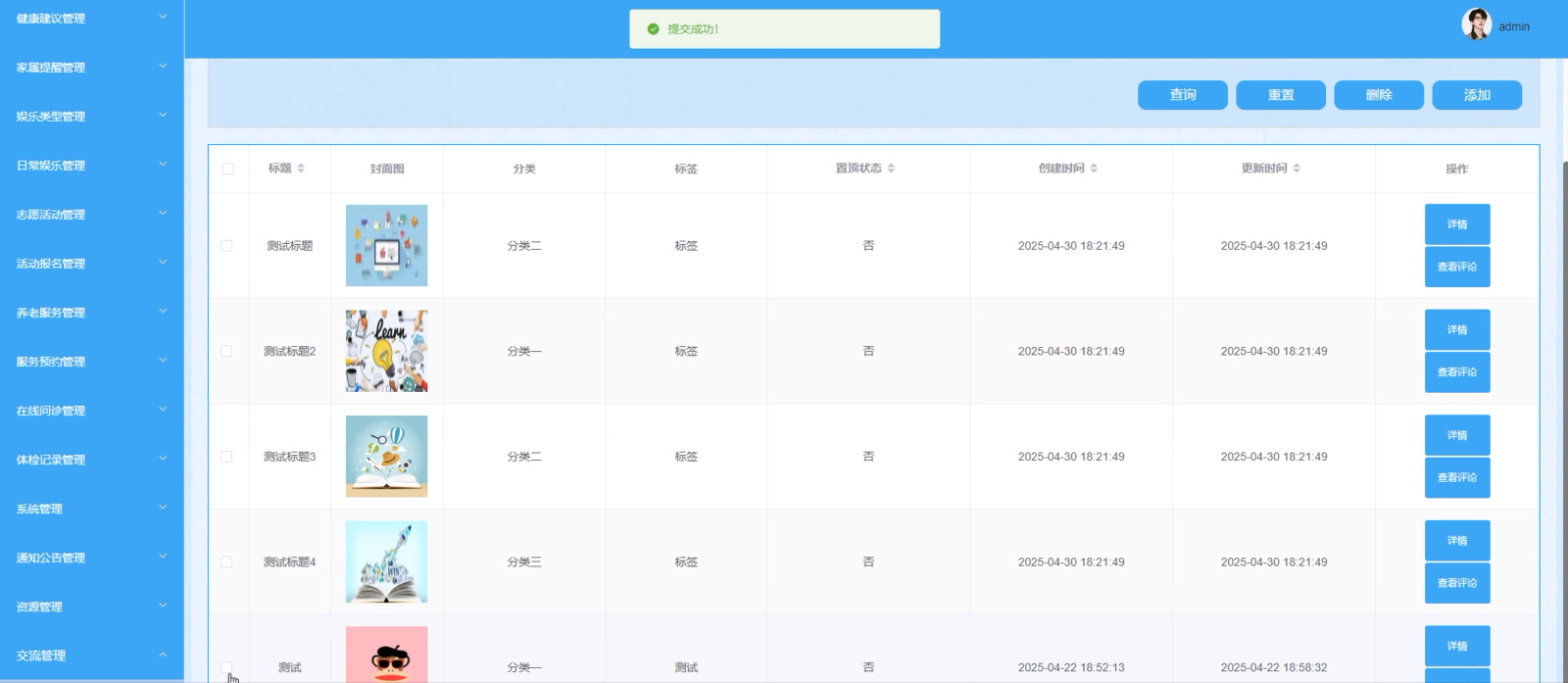Click success icon in 提交成功 message
Viewport: 1568px width, 683px height.
pyautogui.click(x=653, y=29)
